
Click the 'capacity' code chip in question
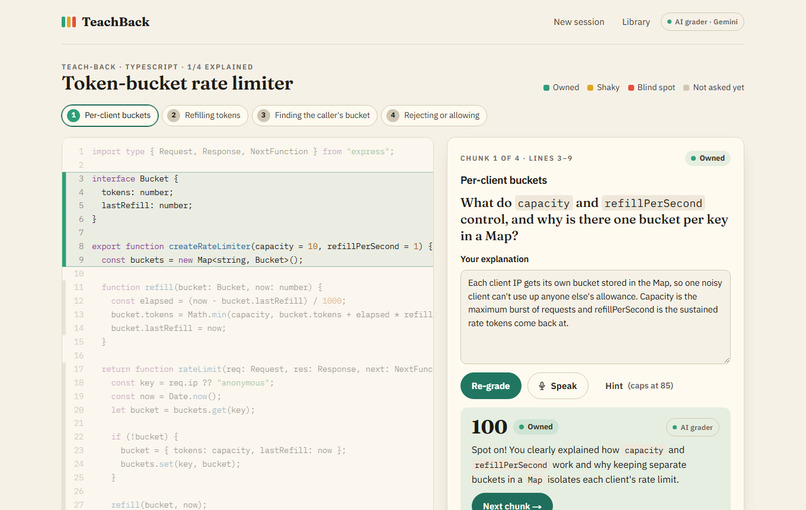click(x=544, y=203)
